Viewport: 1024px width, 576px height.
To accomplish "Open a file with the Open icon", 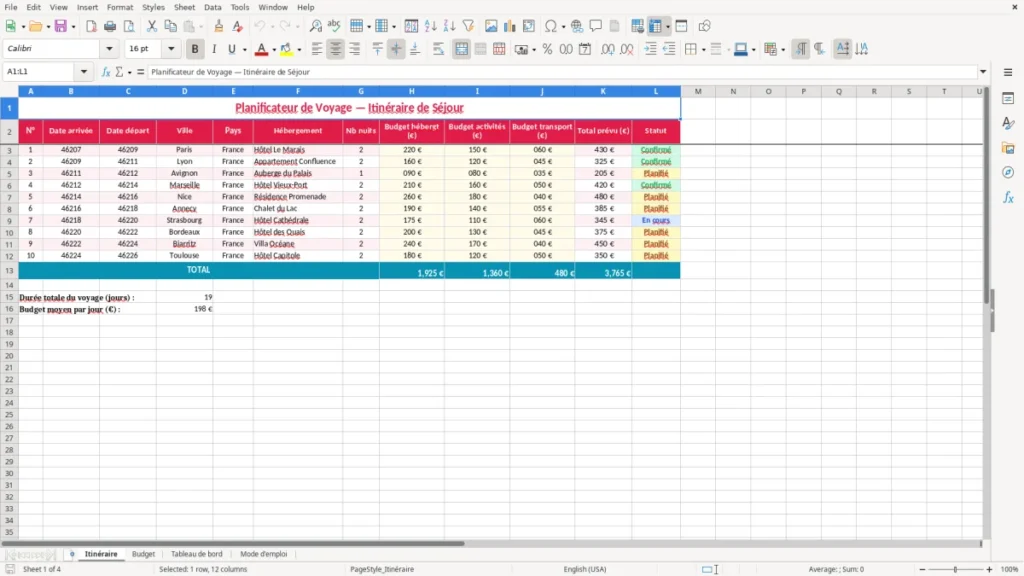I will pos(35,26).
